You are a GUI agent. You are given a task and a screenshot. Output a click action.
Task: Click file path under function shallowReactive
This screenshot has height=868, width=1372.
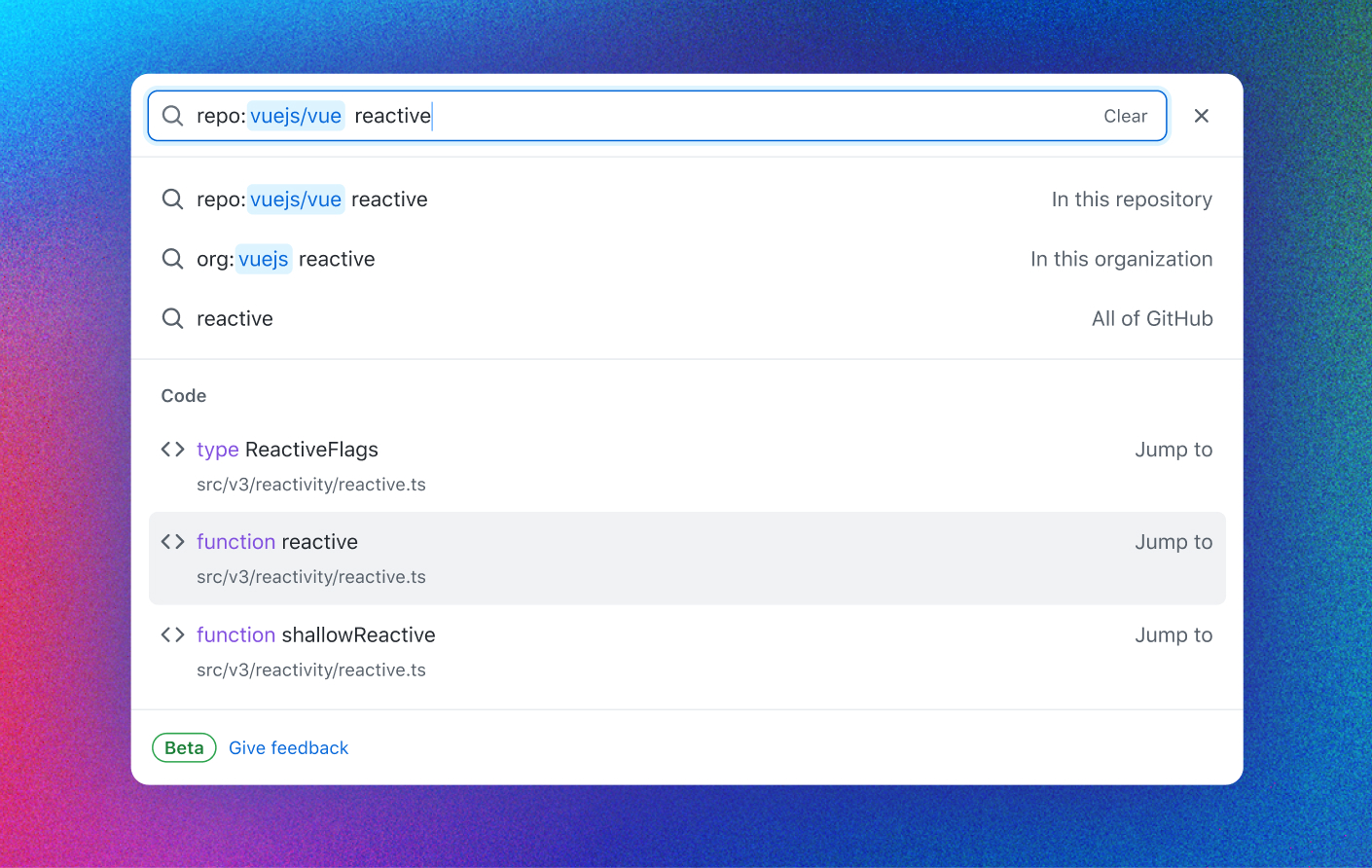(x=311, y=670)
